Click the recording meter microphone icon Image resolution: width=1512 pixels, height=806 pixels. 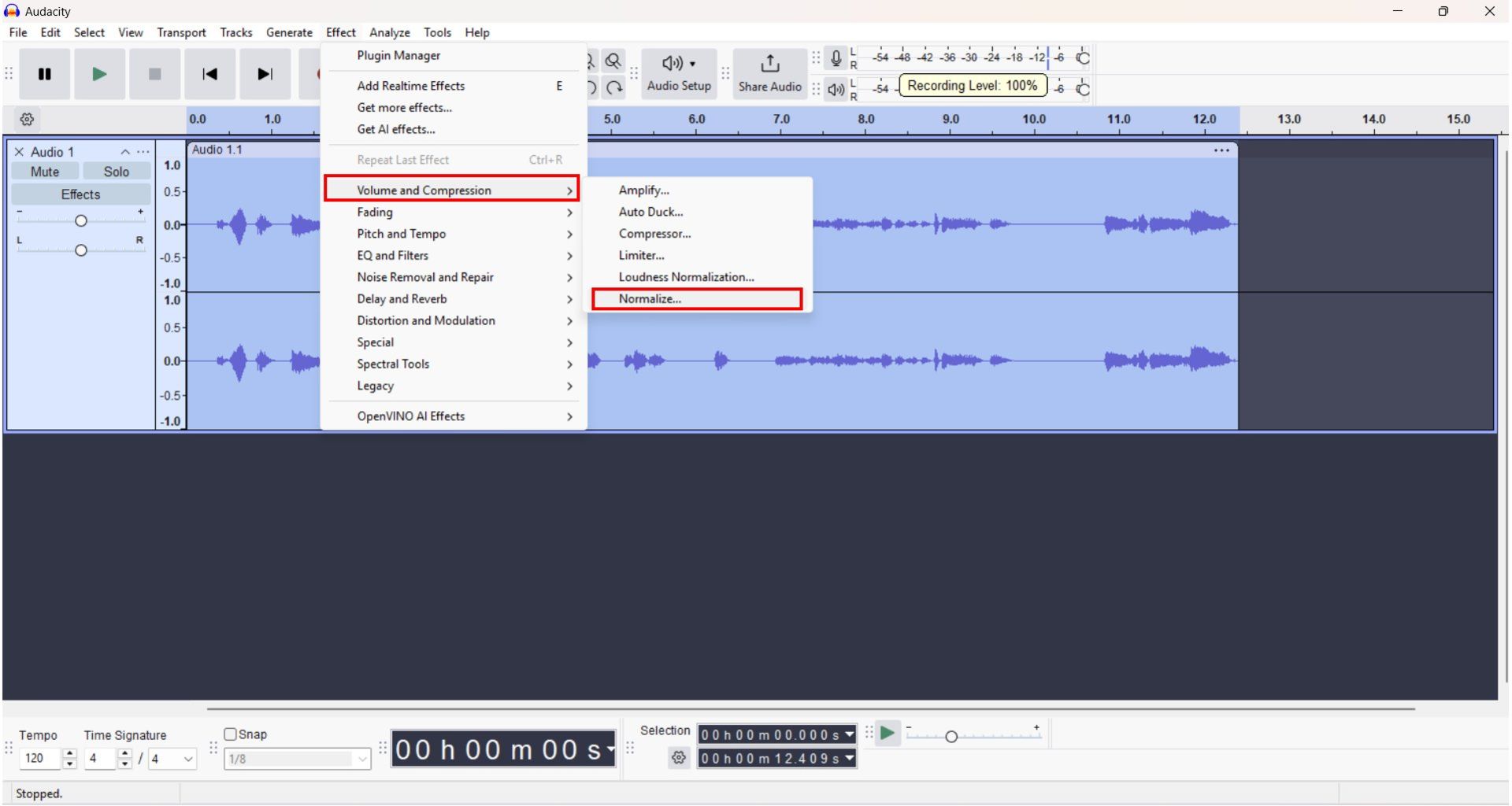(835, 57)
